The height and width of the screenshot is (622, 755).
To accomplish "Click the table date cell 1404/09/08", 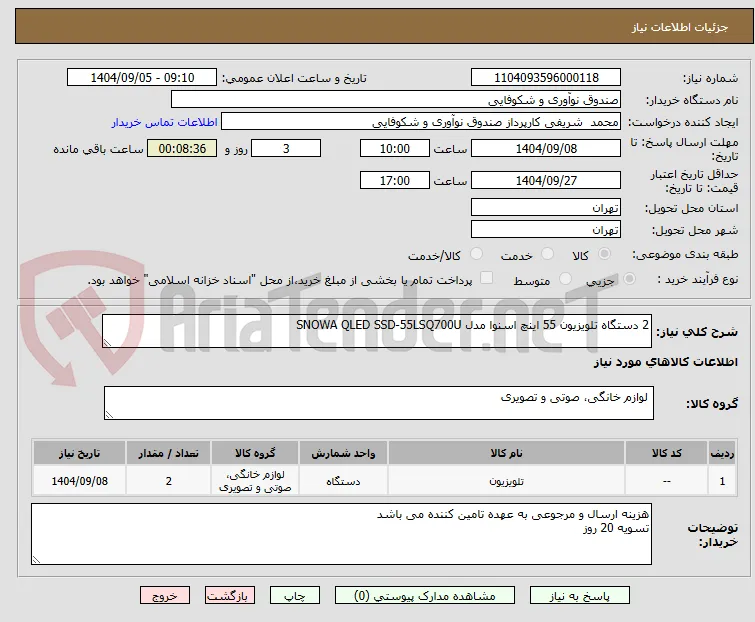I will [79, 481].
